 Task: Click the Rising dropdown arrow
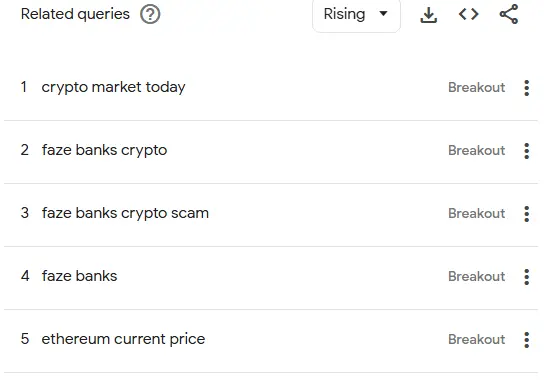[383, 14]
